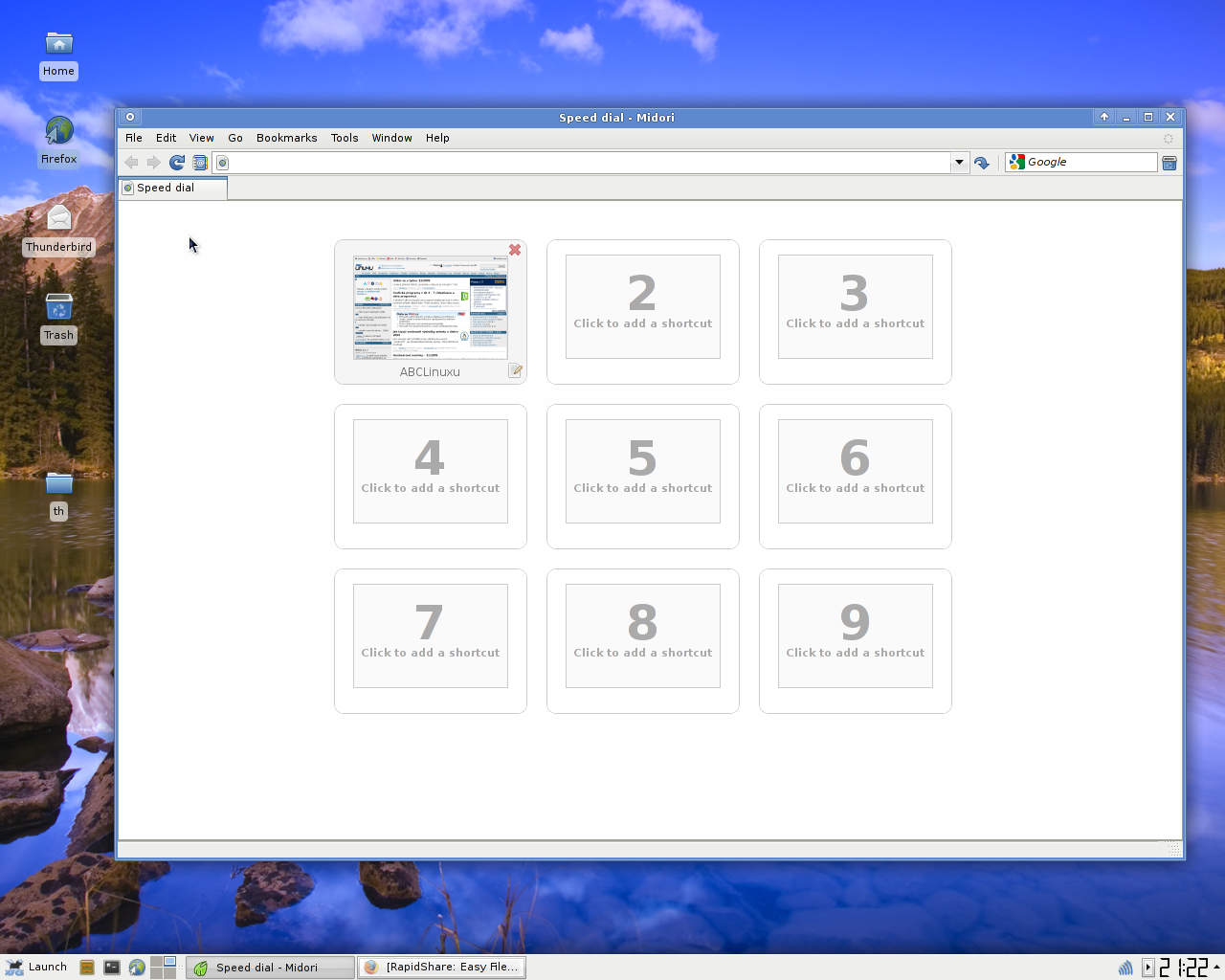Click shortcut slot 5 to add a shortcut
The image size is (1225, 980).
(642, 471)
